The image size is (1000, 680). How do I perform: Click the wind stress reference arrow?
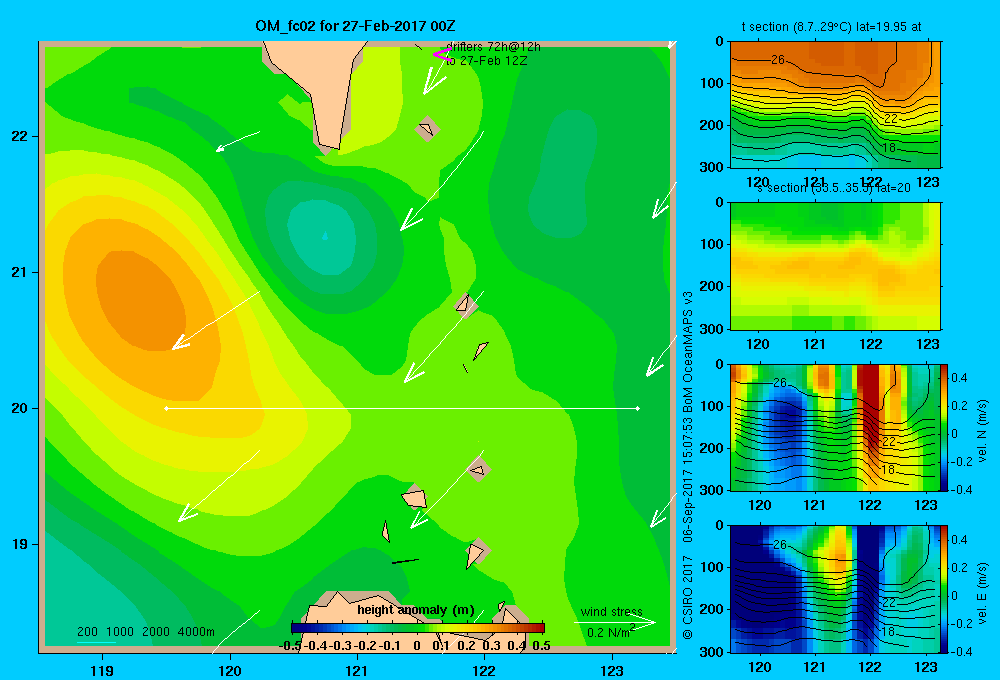pyautogui.click(x=615, y=622)
